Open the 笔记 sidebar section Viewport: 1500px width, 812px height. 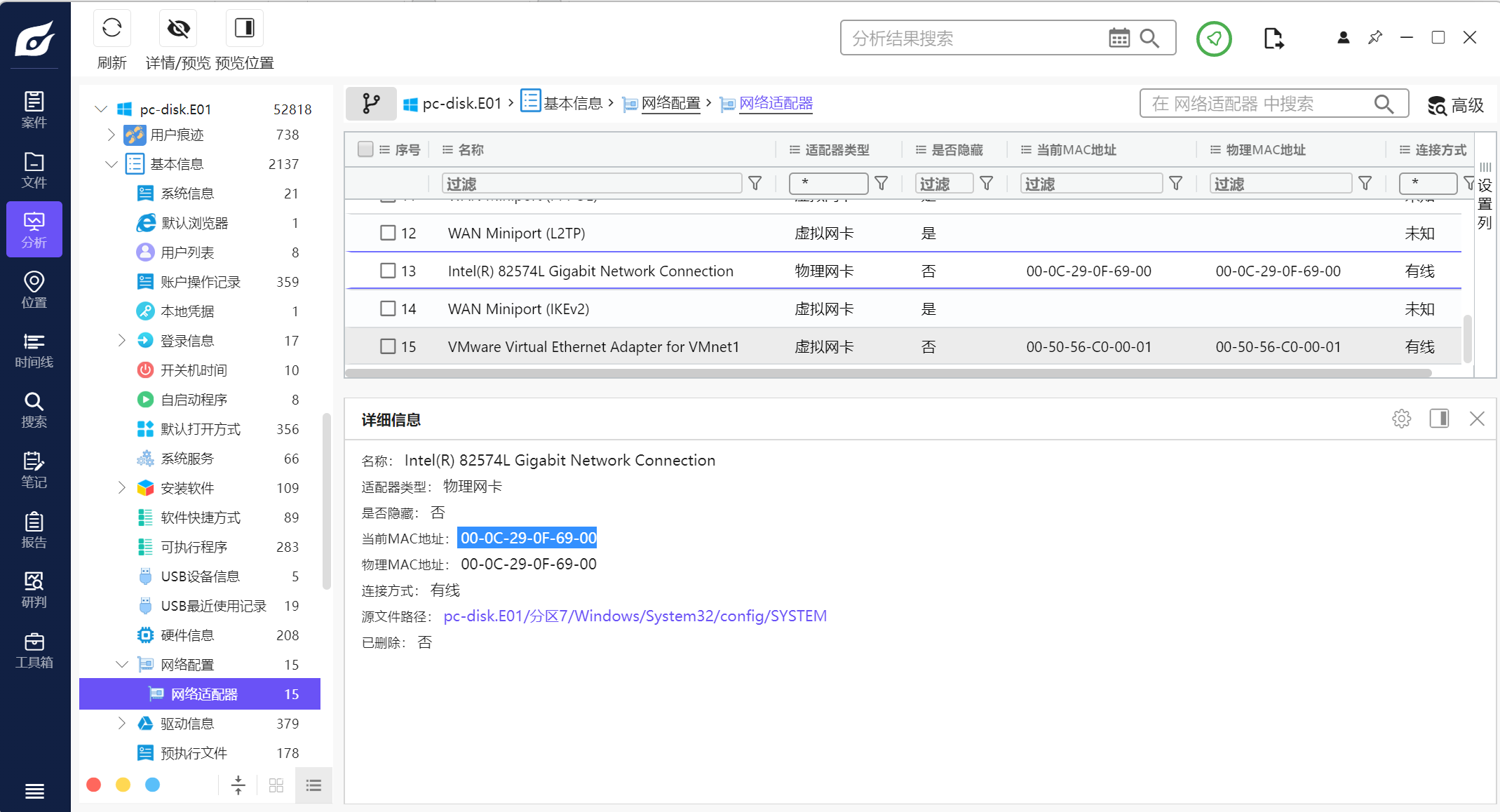(x=34, y=471)
